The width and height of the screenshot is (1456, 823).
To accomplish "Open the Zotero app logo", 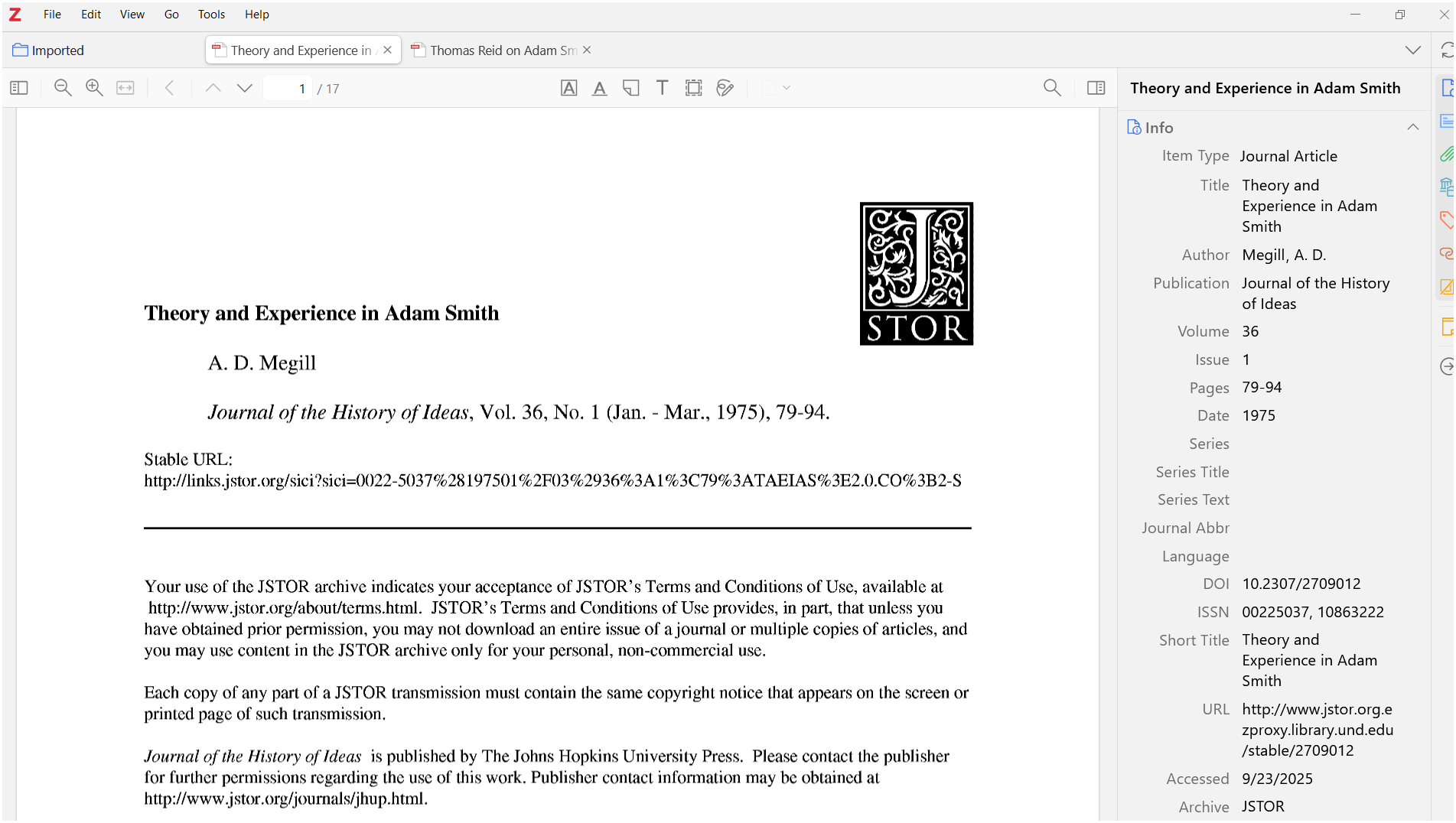I will click(x=15, y=15).
